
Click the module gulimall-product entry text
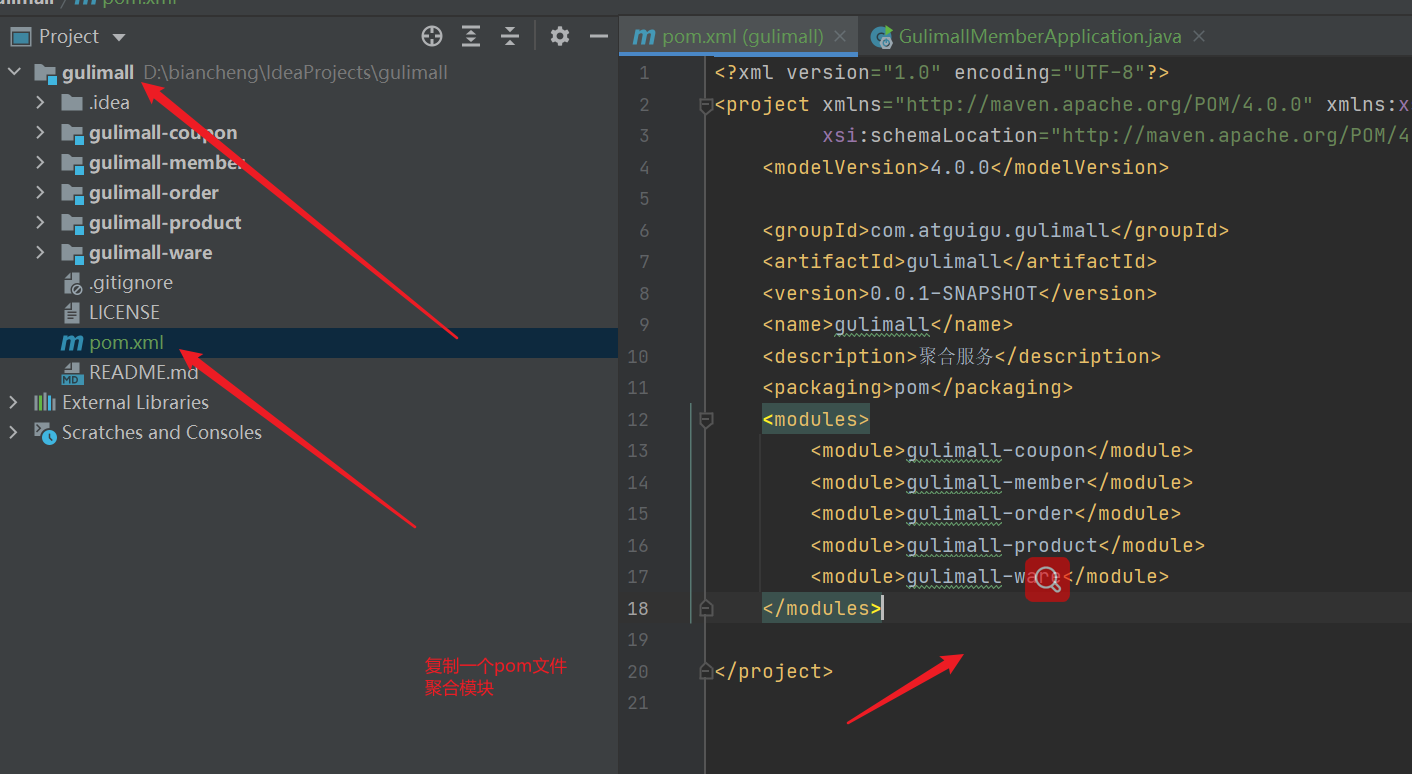coord(1002,545)
